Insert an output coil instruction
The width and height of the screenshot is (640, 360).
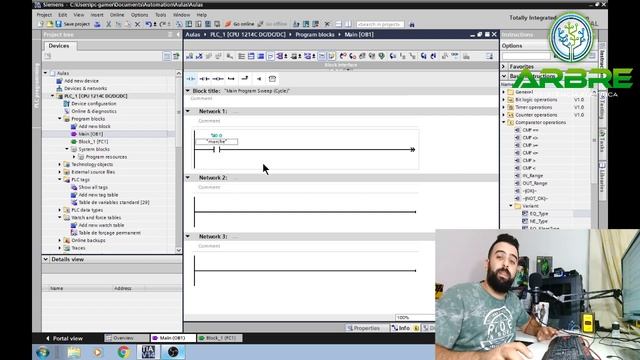click(218, 78)
